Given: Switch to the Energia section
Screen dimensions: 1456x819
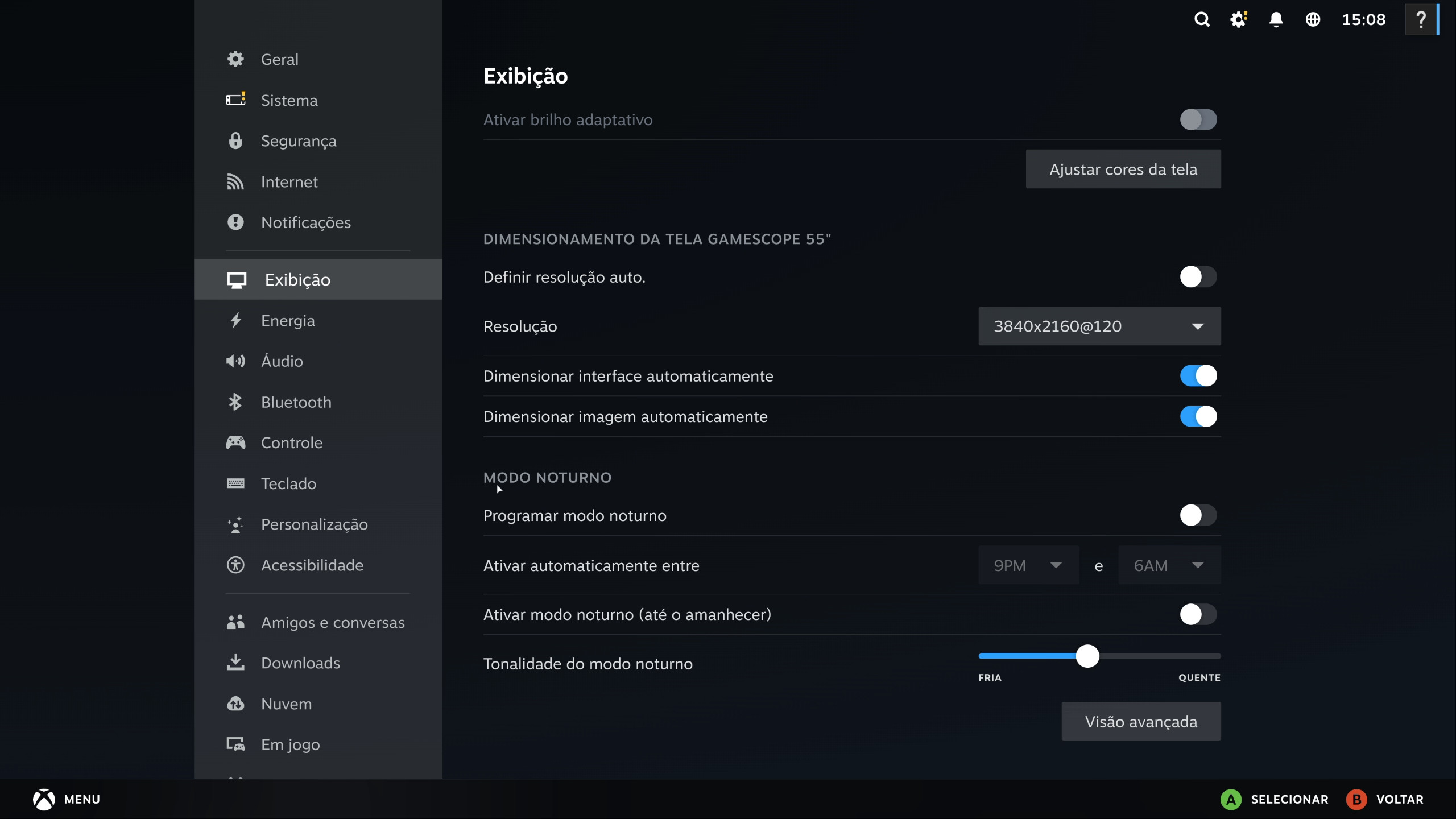Looking at the screenshot, I should (x=288, y=320).
